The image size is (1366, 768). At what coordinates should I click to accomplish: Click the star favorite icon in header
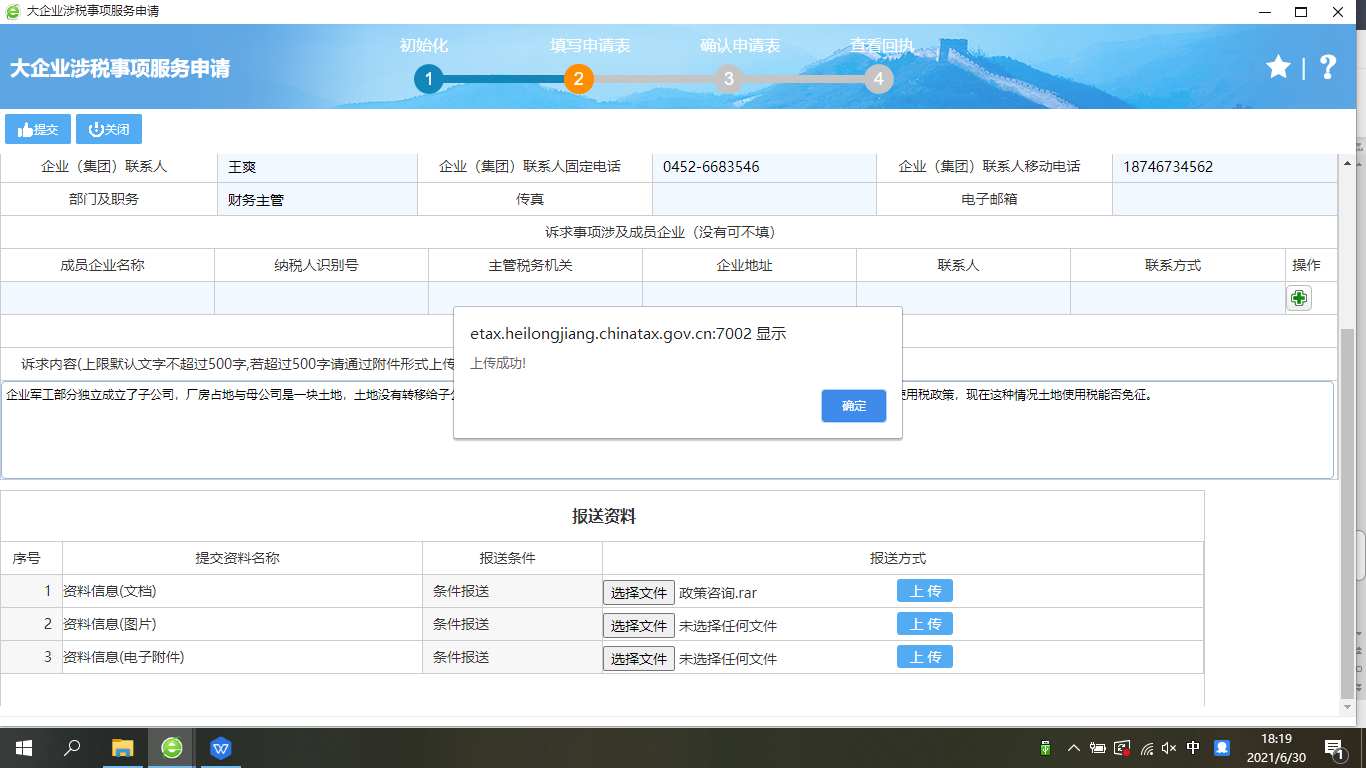1278,67
